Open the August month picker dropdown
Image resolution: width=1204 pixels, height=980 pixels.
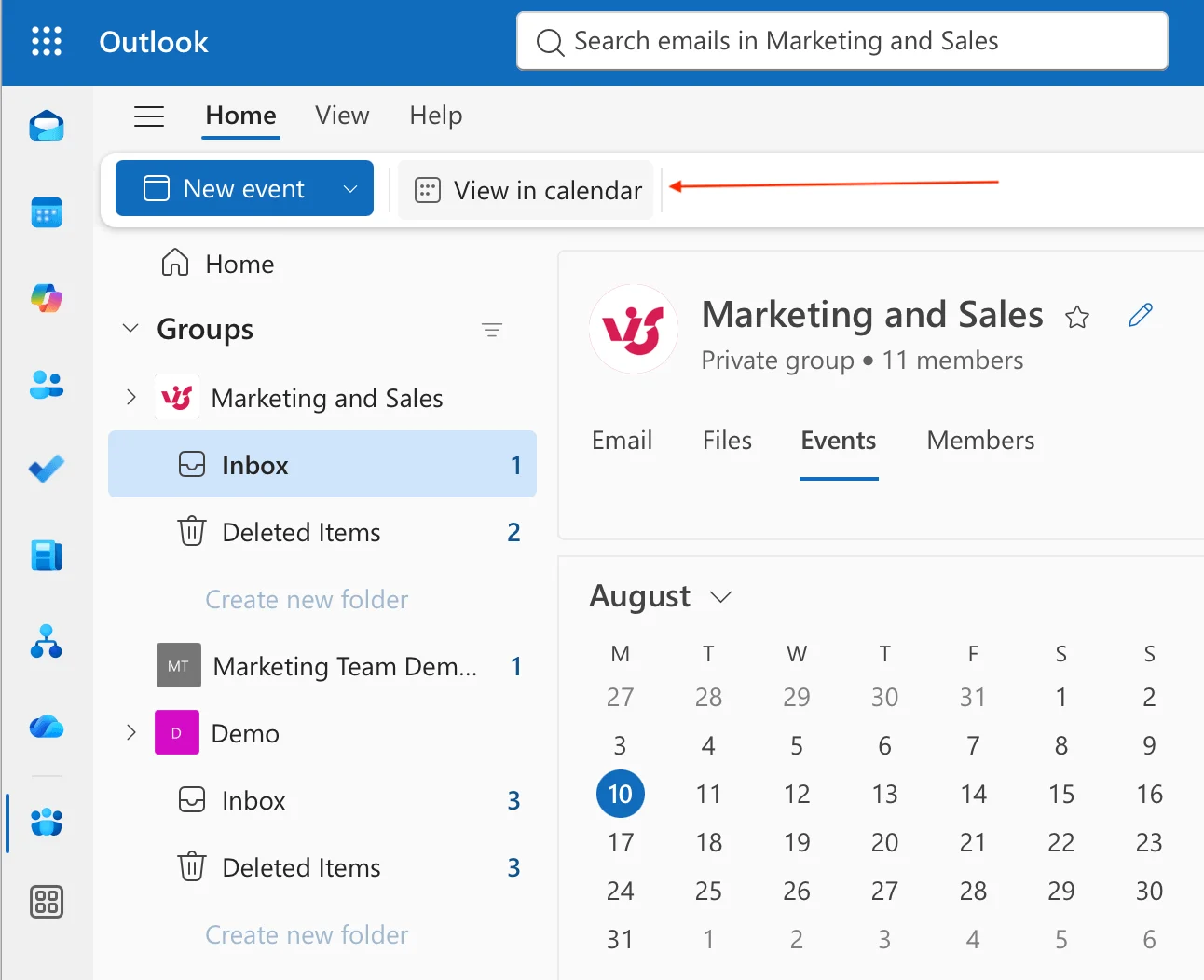coord(720,597)
